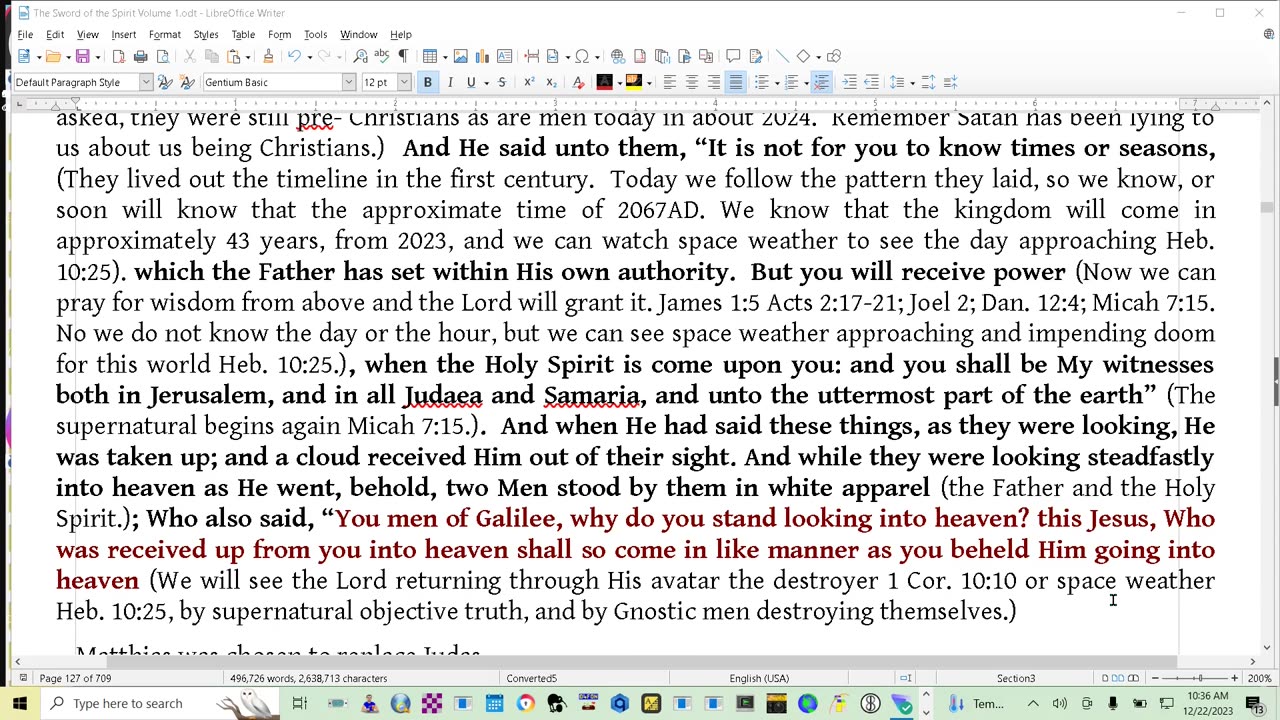Toggle Bold formatting
The height and width of the screenshot is (720, 1280).
(x=427, y=82)
